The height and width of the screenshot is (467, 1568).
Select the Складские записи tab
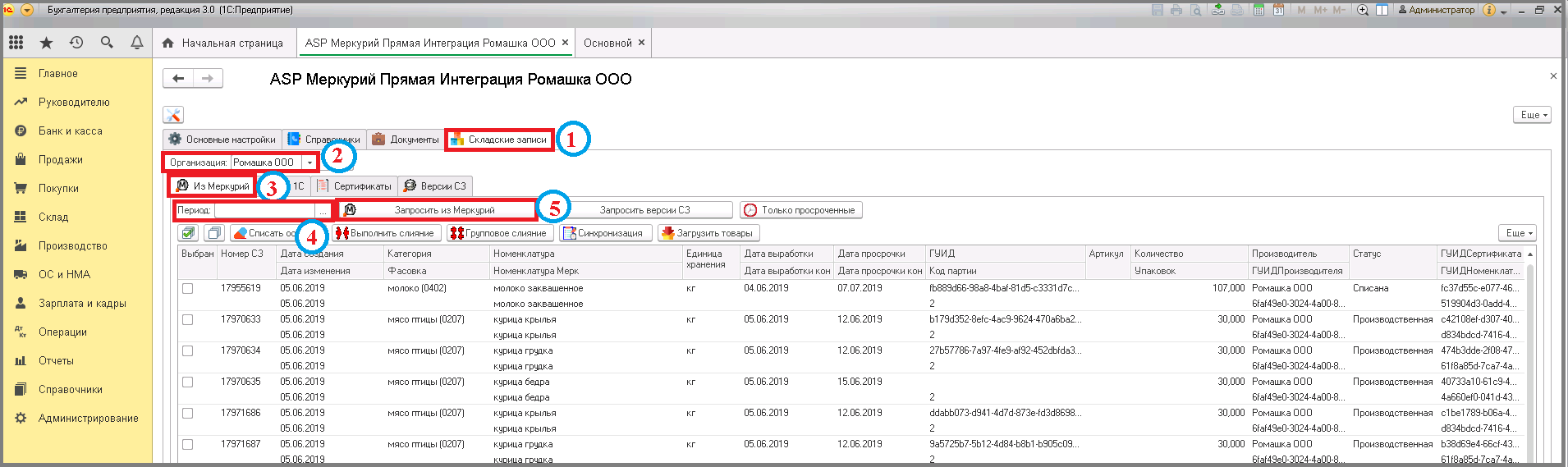499,140
